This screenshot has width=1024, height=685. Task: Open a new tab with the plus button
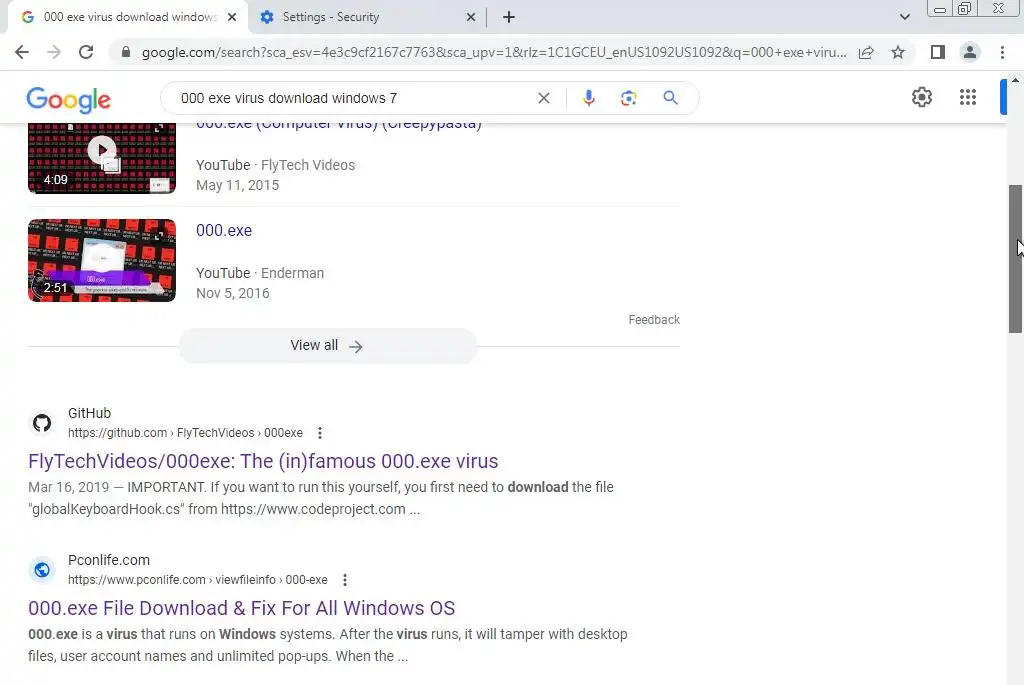click(x=509, y=17)
